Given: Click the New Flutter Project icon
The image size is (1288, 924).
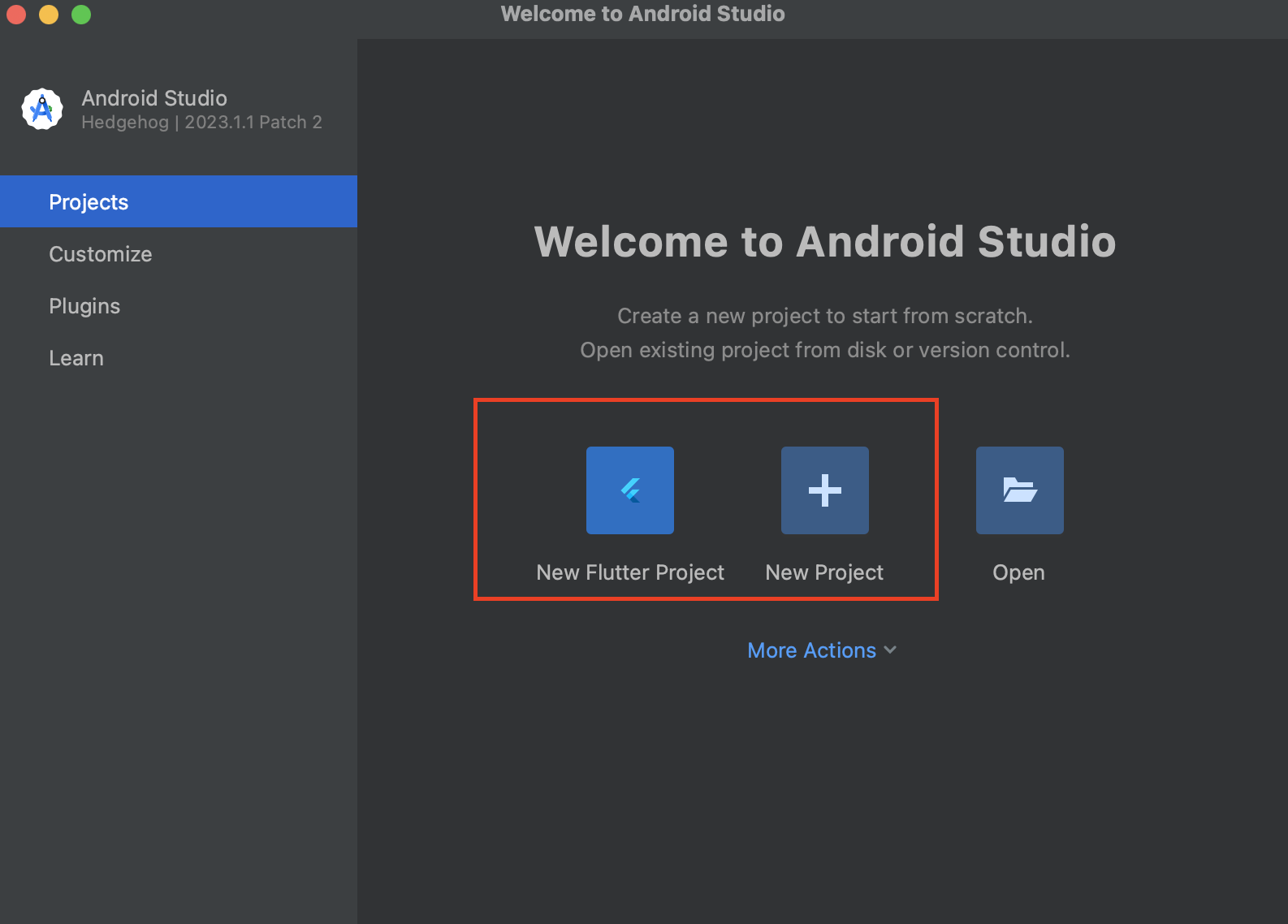Looking at the screenshot, I should pos(630,490).
